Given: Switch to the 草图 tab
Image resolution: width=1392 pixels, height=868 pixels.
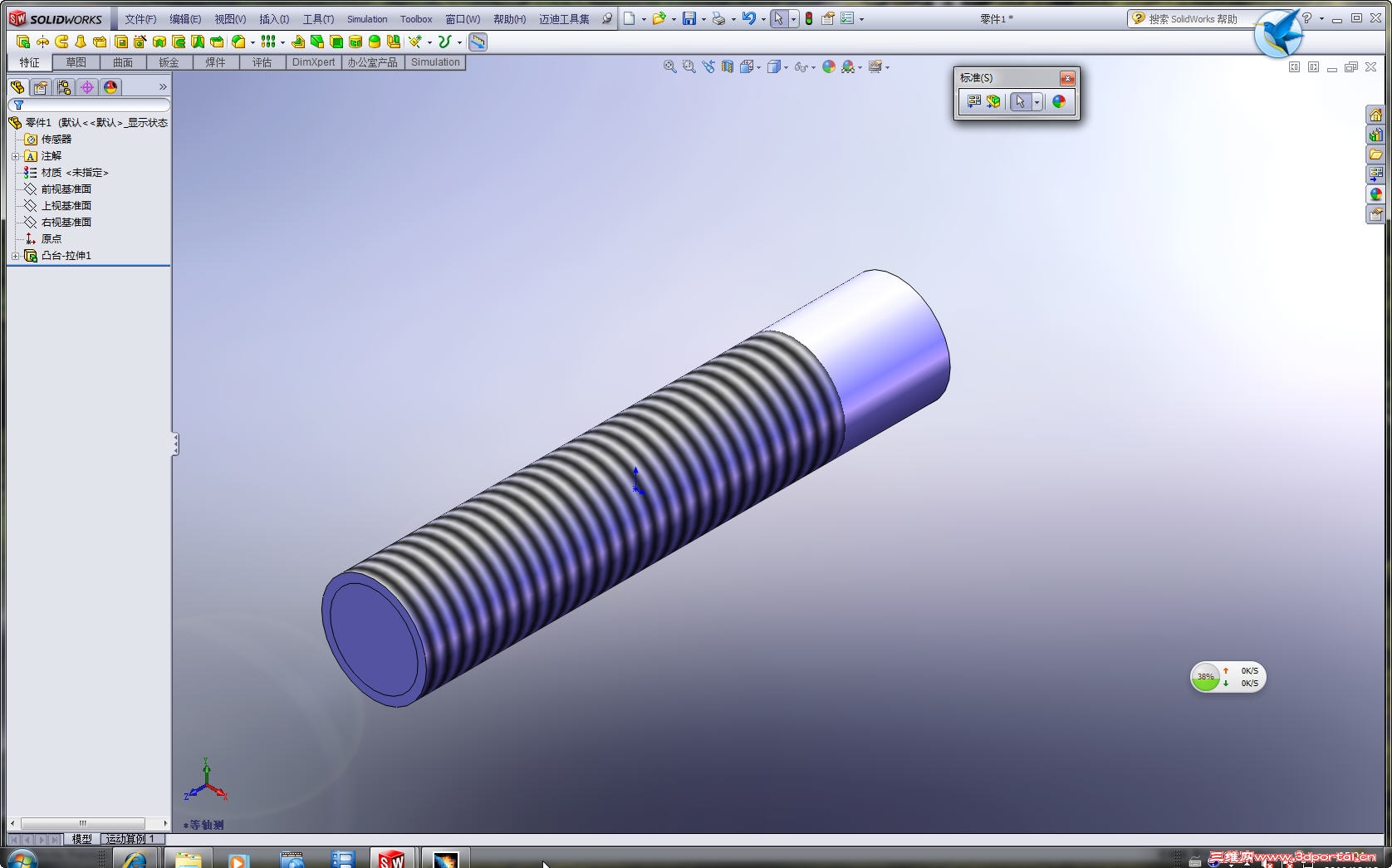Looking at the screenshot, I should [x=76, y=62].
